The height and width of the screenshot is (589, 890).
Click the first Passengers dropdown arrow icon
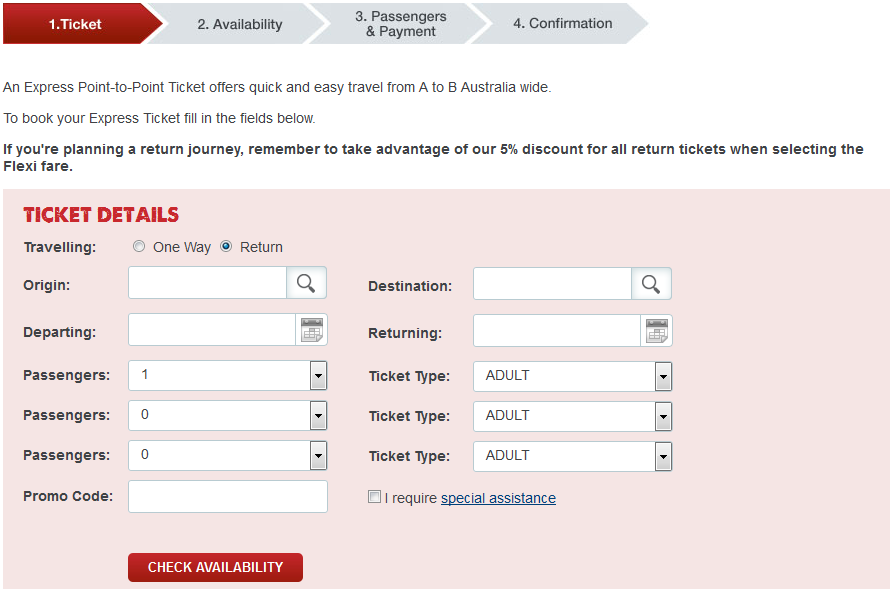[318, 375]
